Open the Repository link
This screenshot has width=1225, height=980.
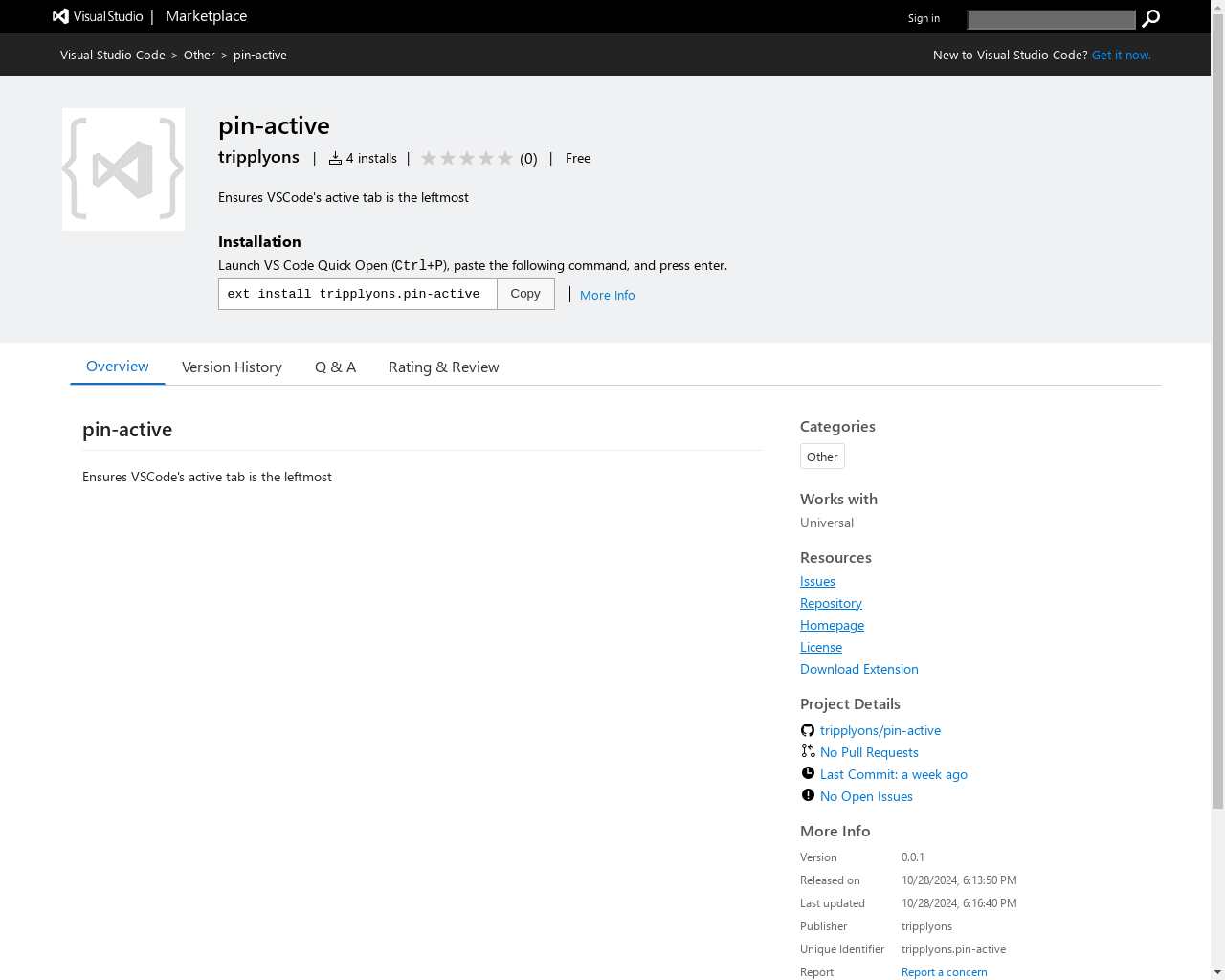tap(831, 603)
